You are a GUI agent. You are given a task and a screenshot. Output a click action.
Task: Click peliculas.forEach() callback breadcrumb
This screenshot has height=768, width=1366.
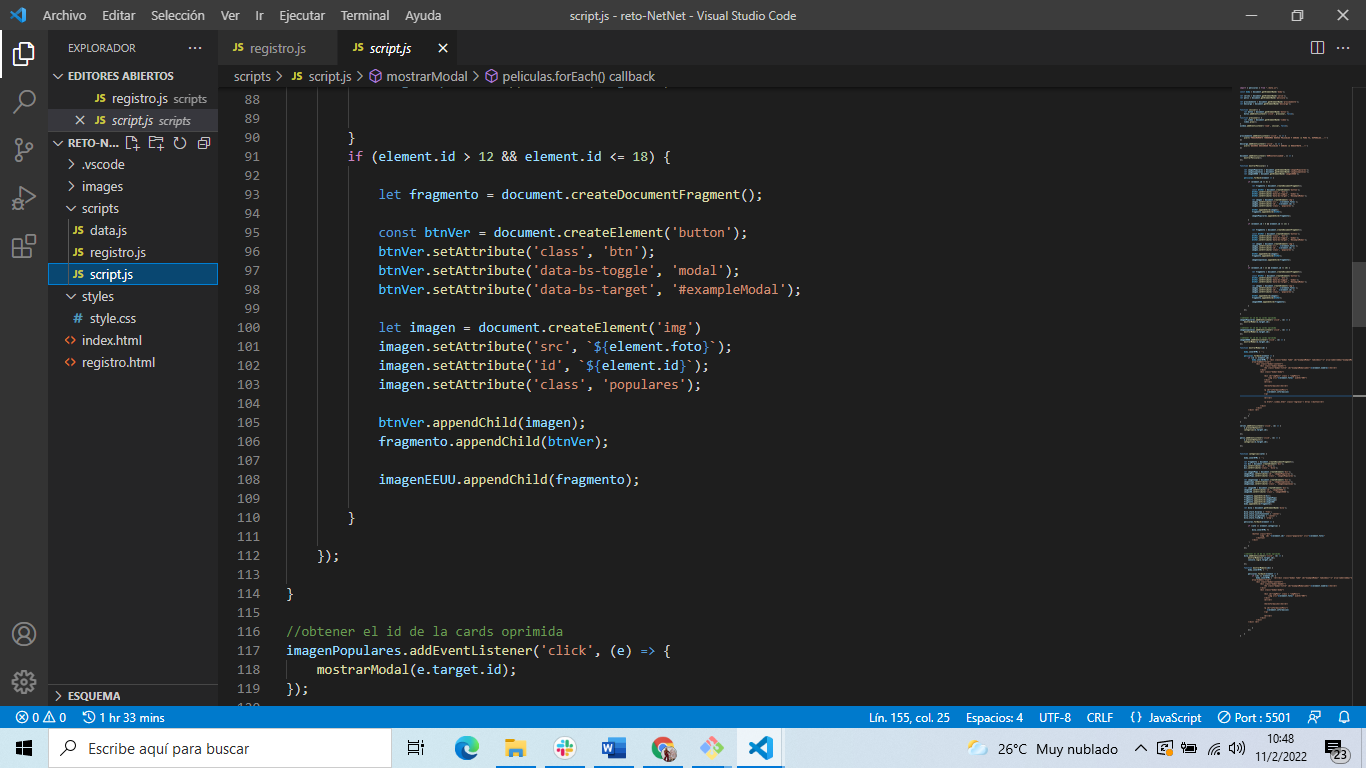tap(578, 76)
